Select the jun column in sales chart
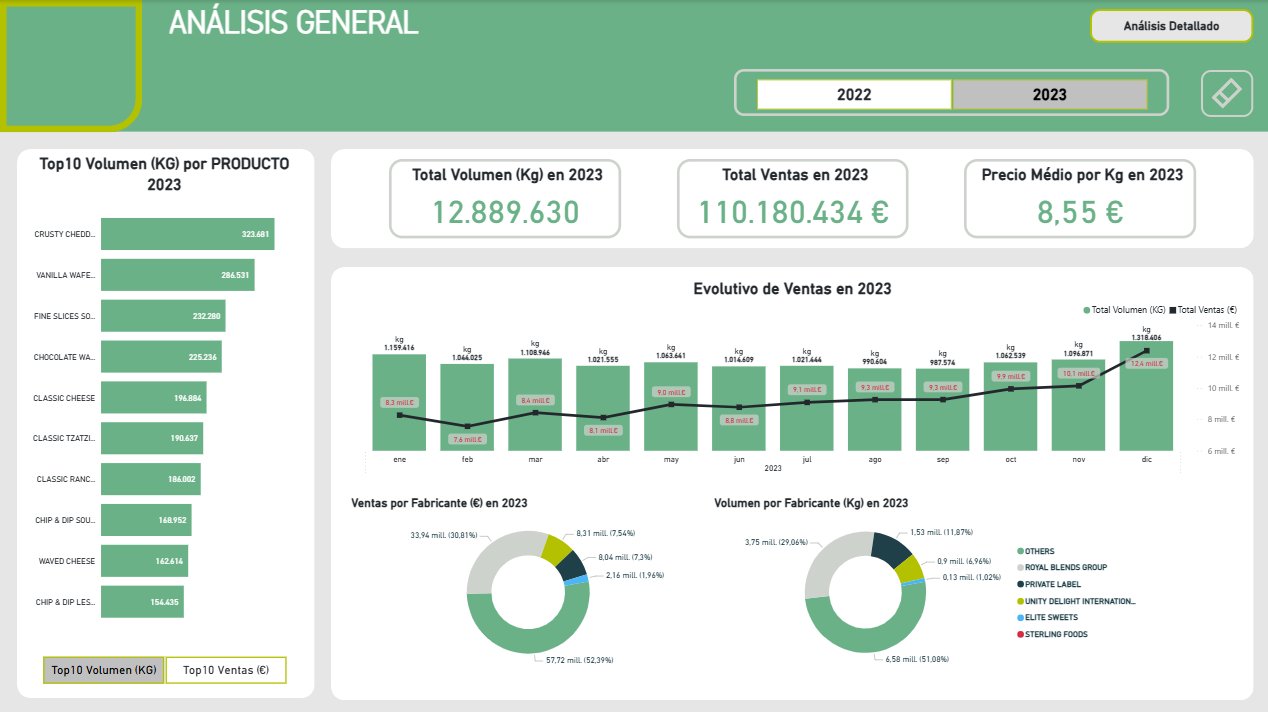1268x712 pixels. 738,408
